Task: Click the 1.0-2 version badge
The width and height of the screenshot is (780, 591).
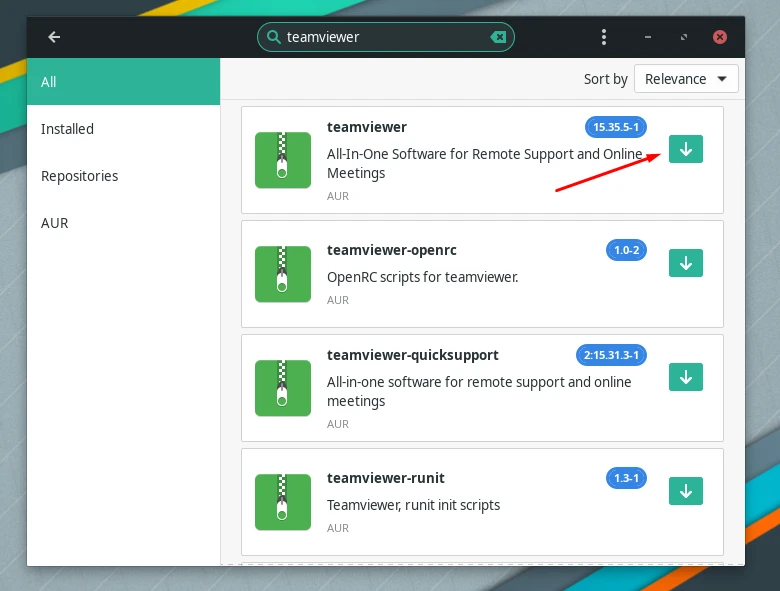Action: [x=626, y=250]
